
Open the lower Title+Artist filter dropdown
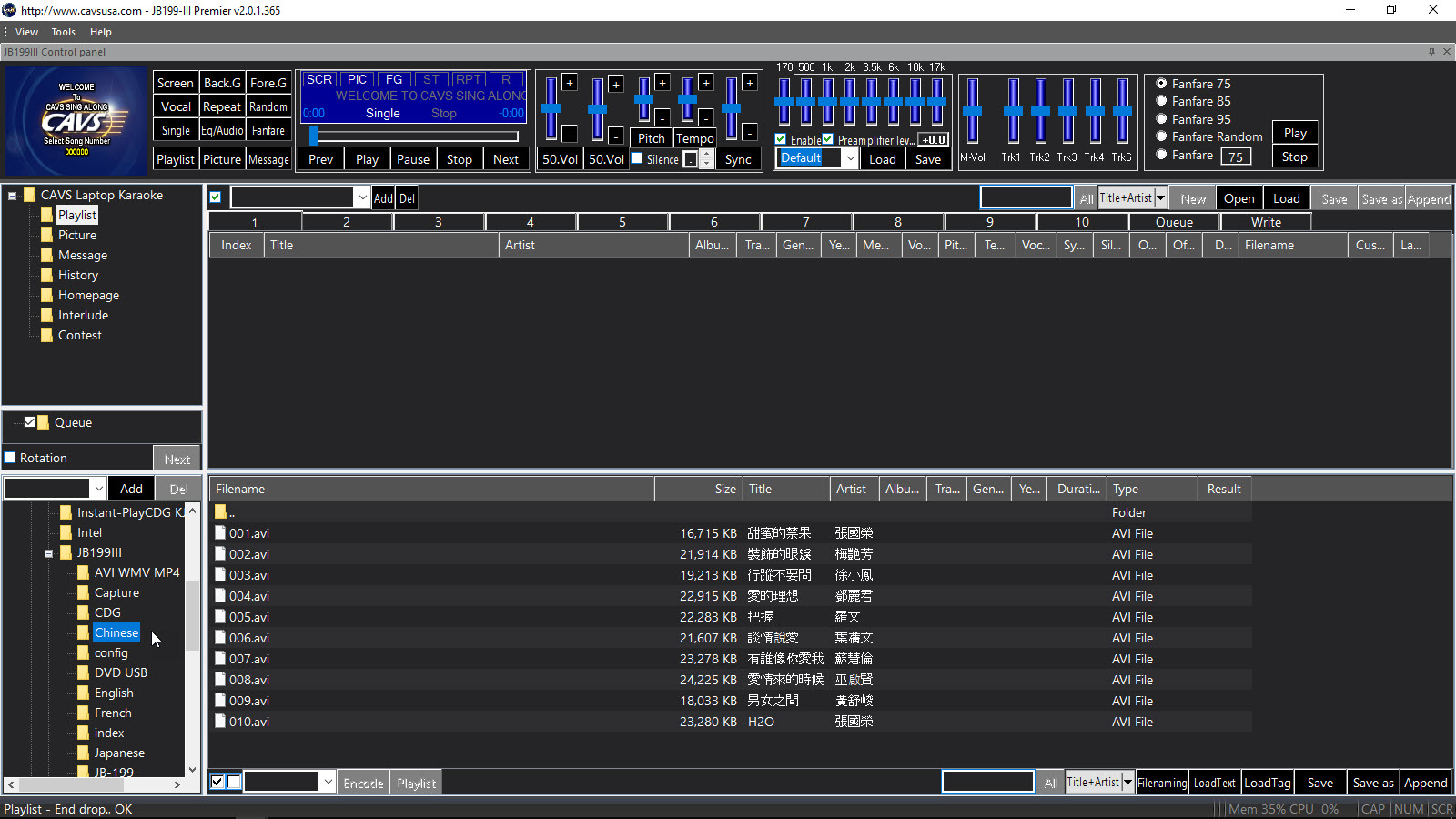pos(1127,782)
